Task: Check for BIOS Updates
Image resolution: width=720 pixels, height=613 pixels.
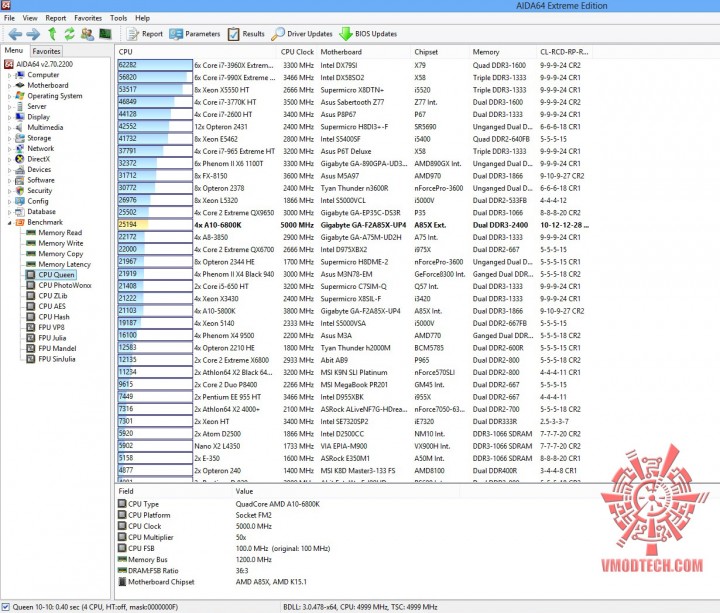Action: (x=368, y=34)
